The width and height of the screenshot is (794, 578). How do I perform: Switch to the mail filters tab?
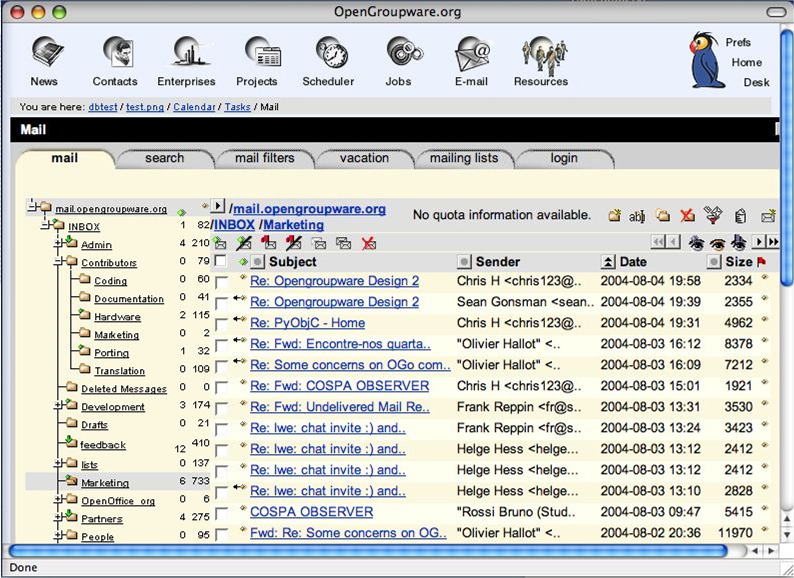pos(264,158)
